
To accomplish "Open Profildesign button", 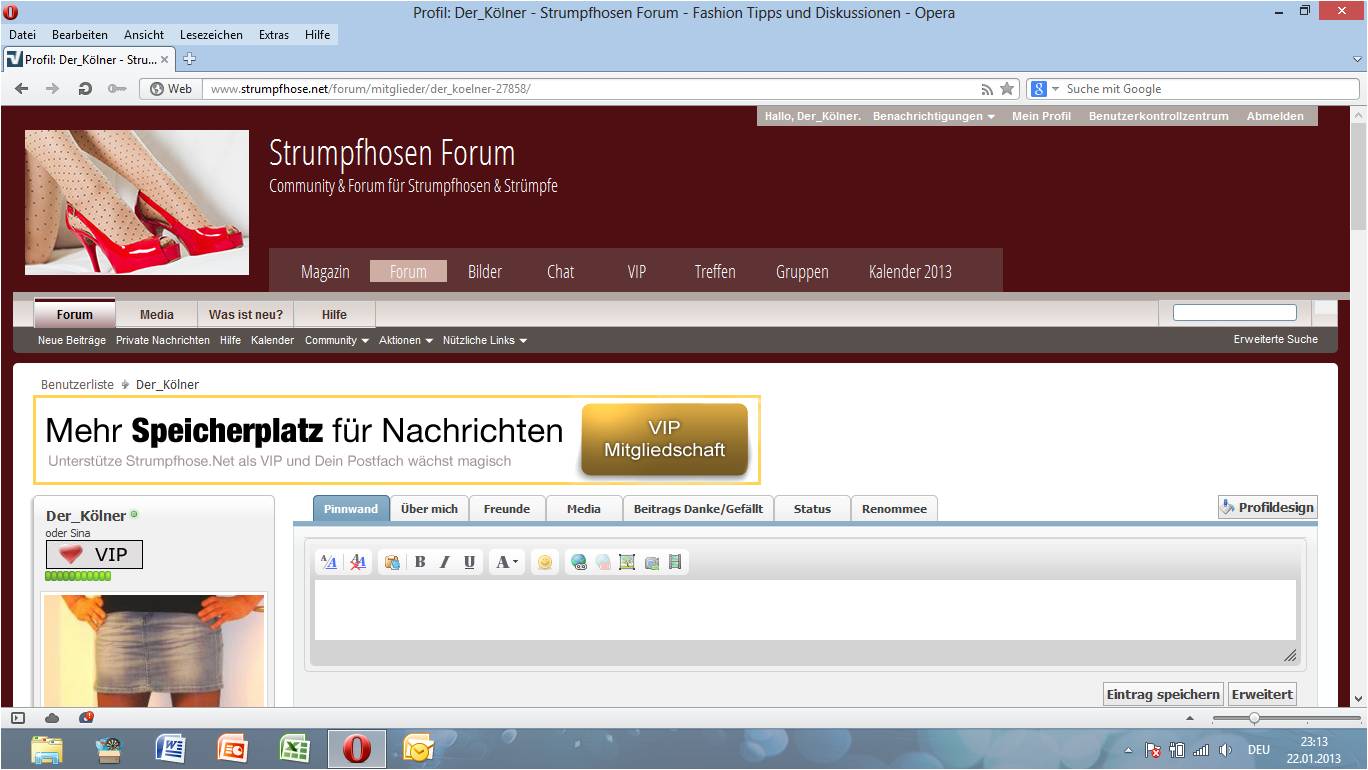I will pyautogui.click(x=1267, y=507).
